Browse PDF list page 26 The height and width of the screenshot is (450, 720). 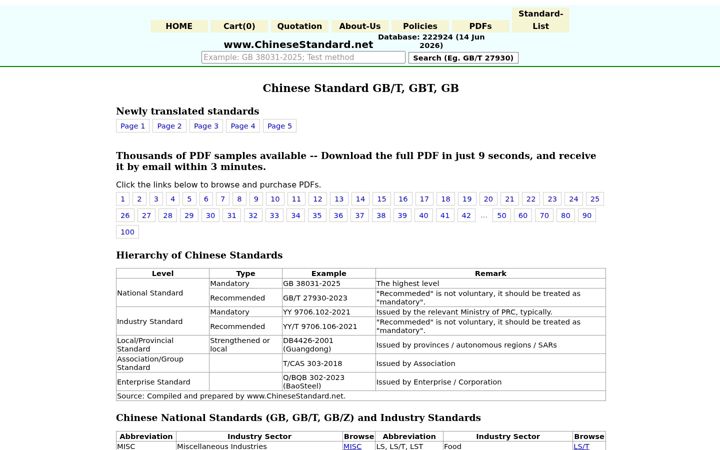(x=125, y=215)
